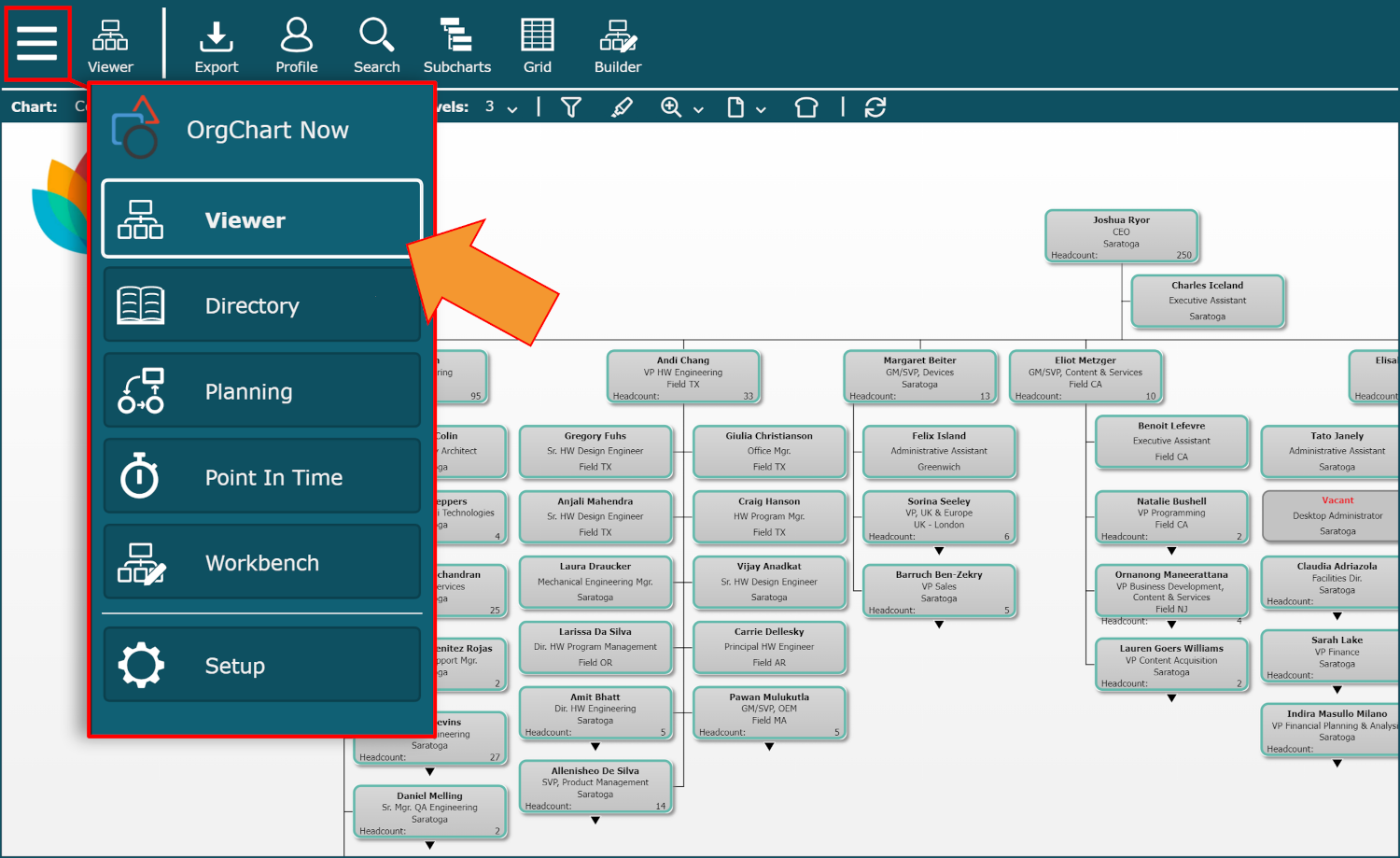Open the hamburger main menu icon

(37, 43)
